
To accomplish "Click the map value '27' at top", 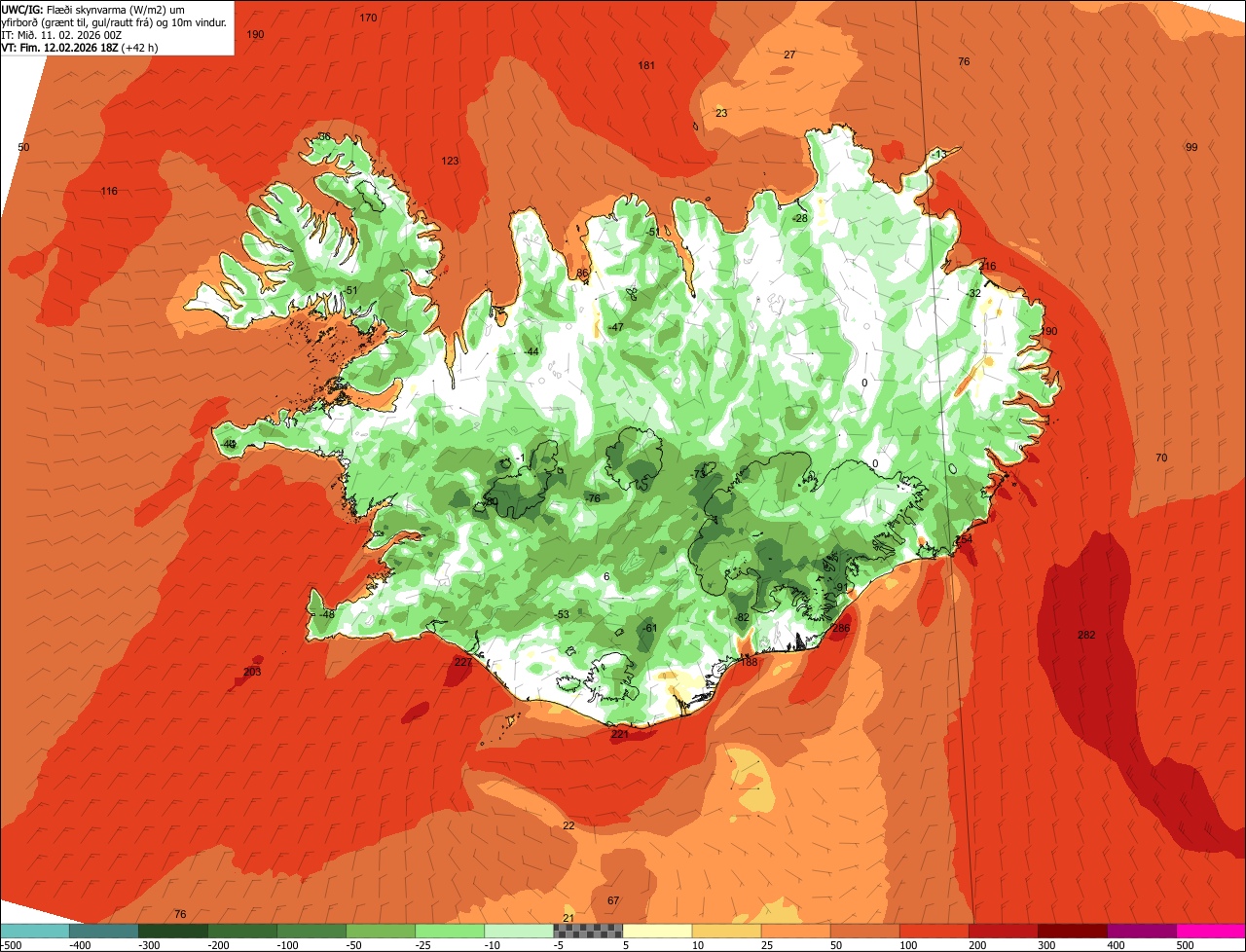I will (x=789, y=55).
